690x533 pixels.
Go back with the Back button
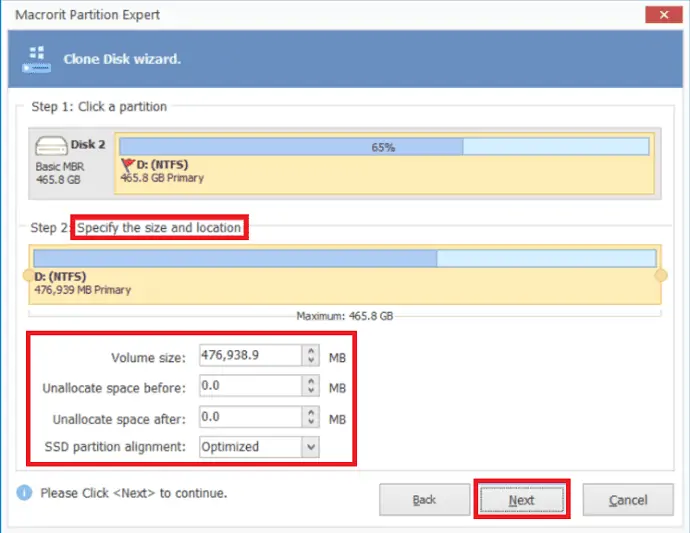pyautogui.click(x=424, y=500)
